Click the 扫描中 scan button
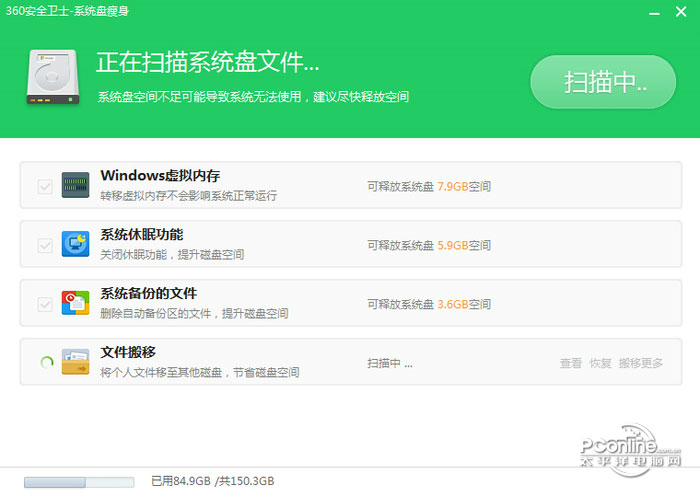This screenshot has height=497, width=700. 603,82
